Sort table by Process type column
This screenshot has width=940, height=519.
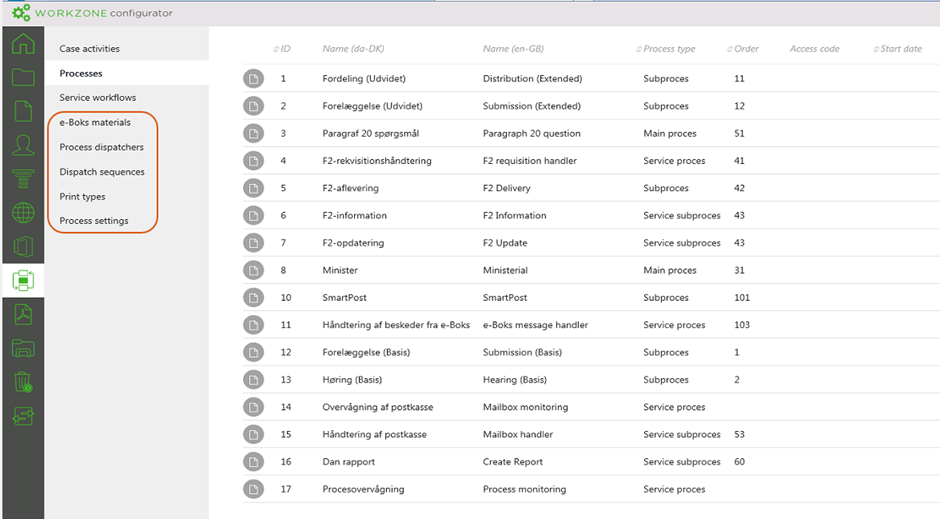[x=666, y=49]
